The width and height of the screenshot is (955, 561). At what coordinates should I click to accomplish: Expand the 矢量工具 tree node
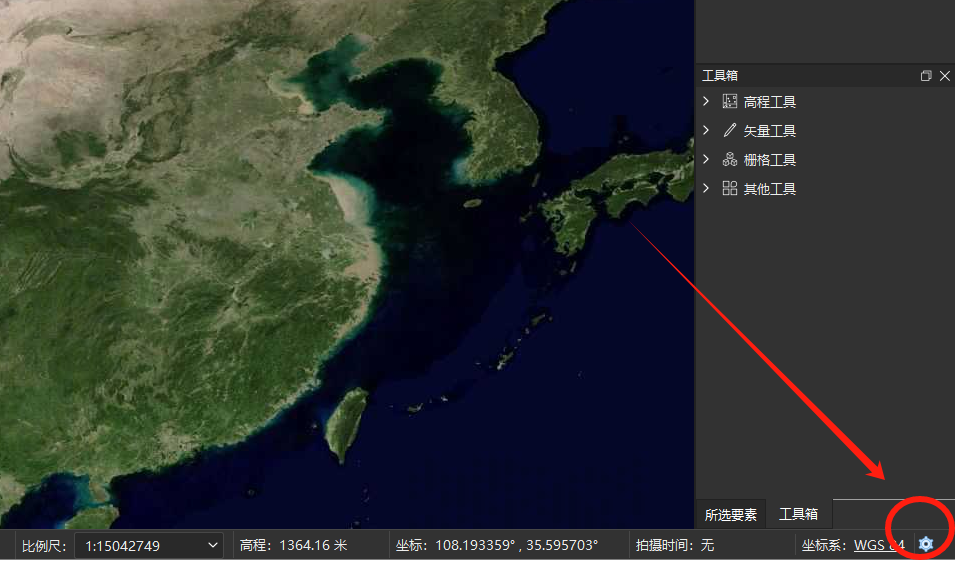point(706,130)
